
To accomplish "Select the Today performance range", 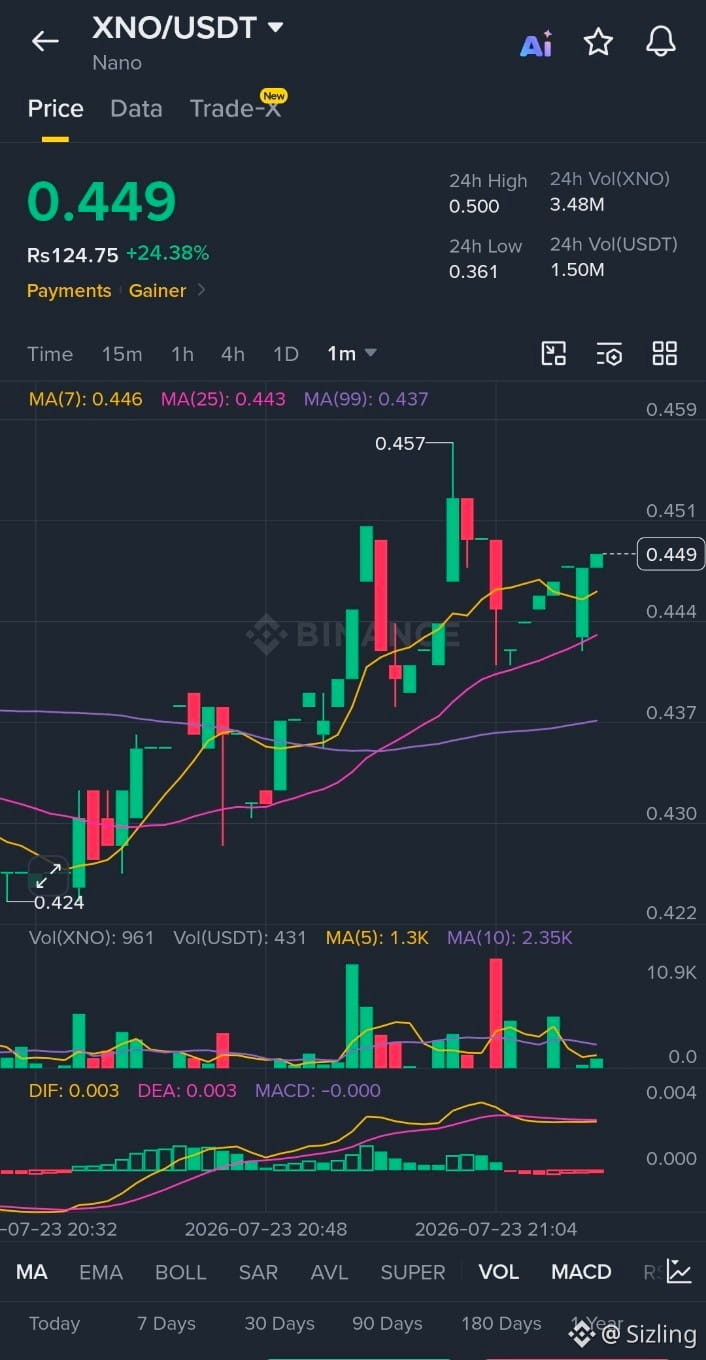I will (54, 1323).
